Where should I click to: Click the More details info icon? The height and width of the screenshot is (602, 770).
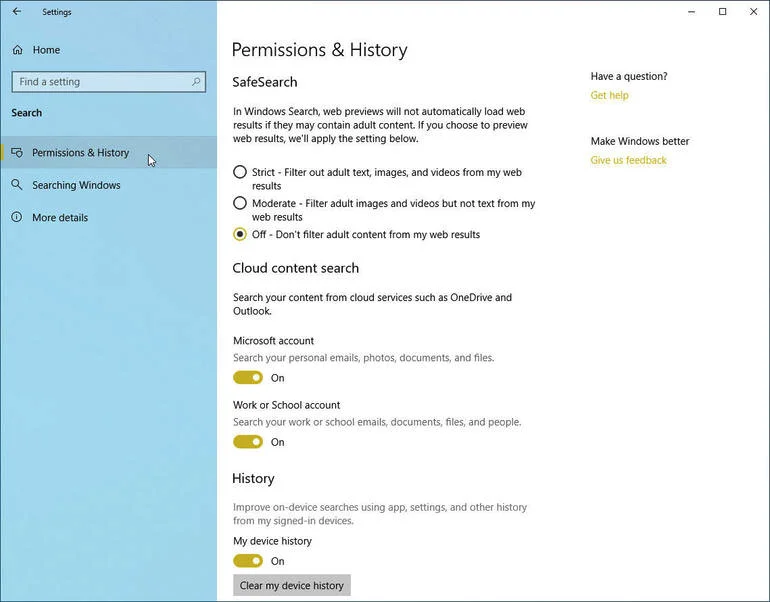pos(17,217)
